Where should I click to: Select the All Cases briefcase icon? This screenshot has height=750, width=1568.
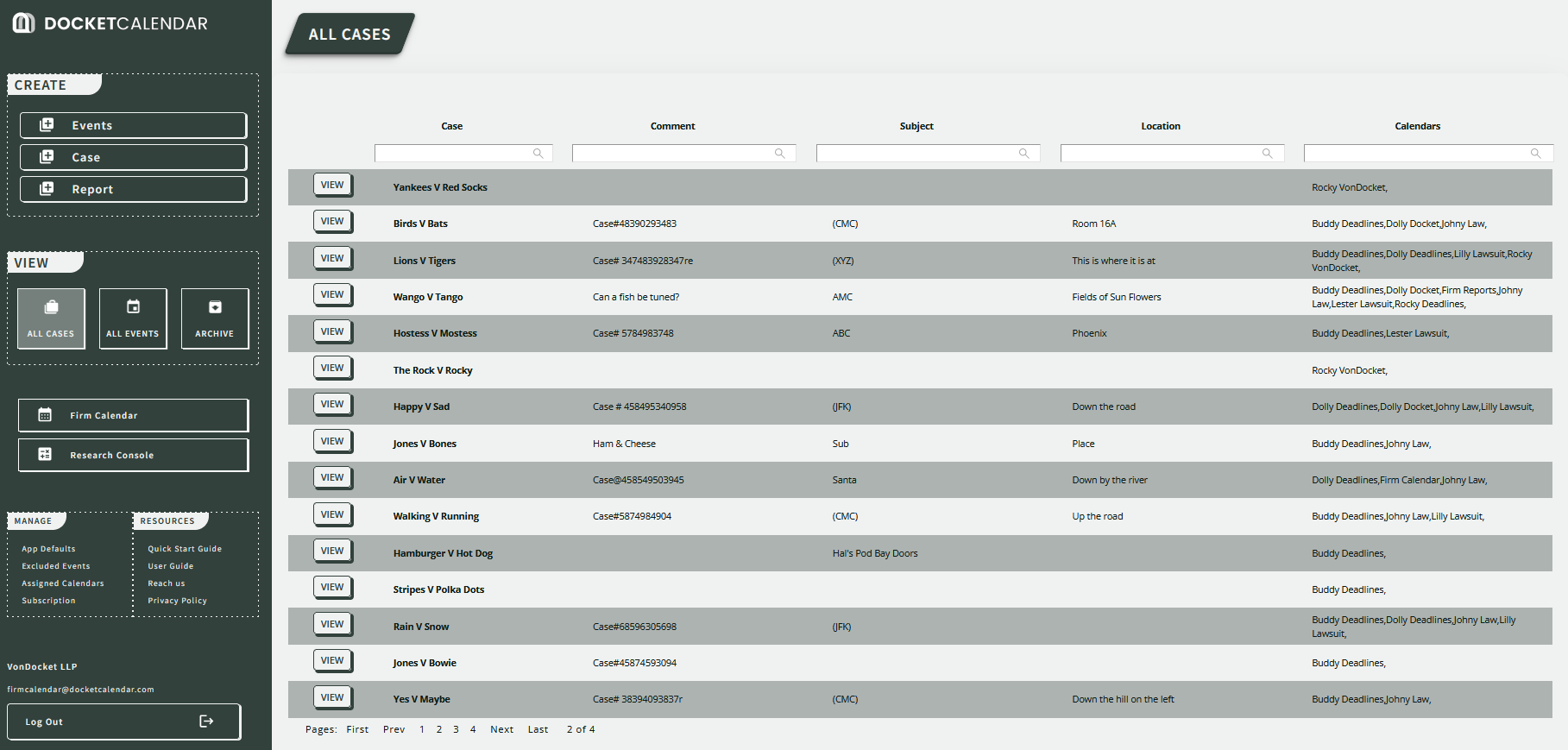(x=51, y=307)
